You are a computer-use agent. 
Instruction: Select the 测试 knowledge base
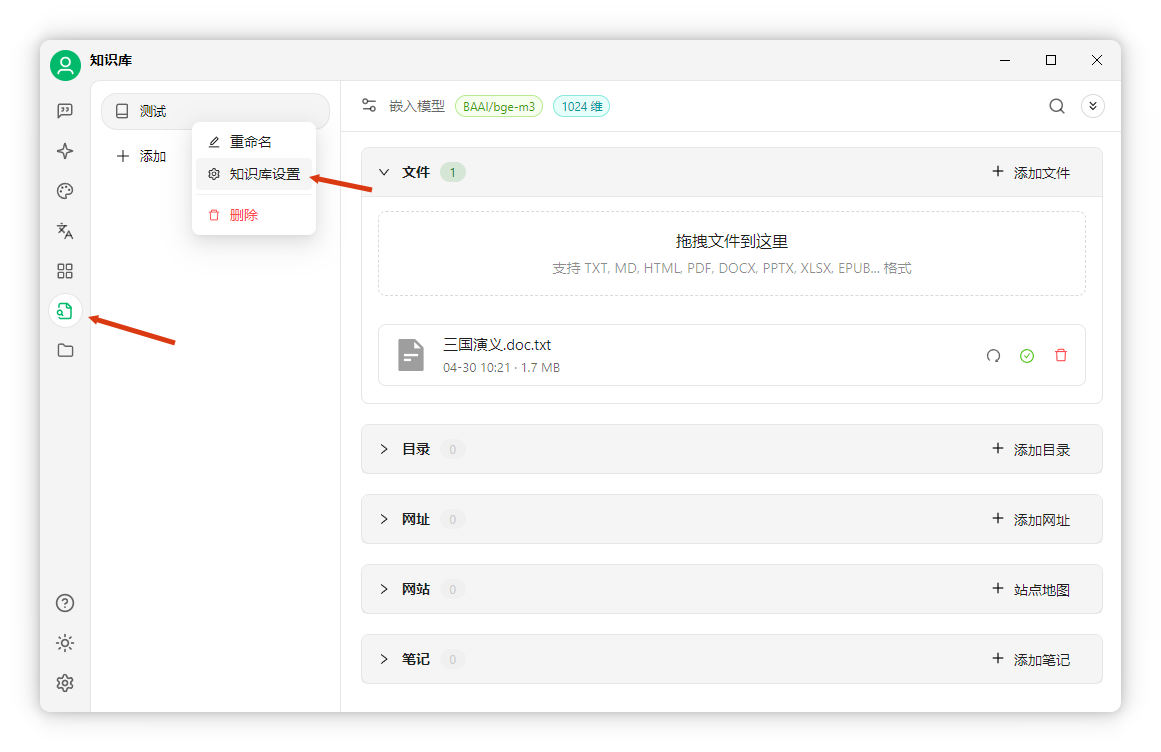click(215, 111)
